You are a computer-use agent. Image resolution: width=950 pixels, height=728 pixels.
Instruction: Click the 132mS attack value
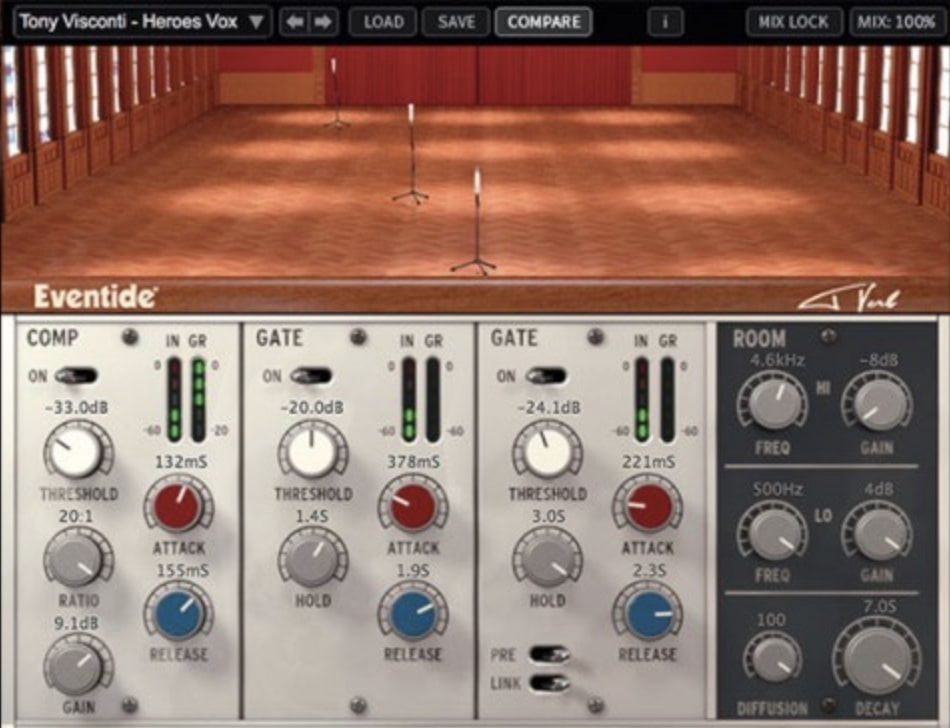pos(181,462)
